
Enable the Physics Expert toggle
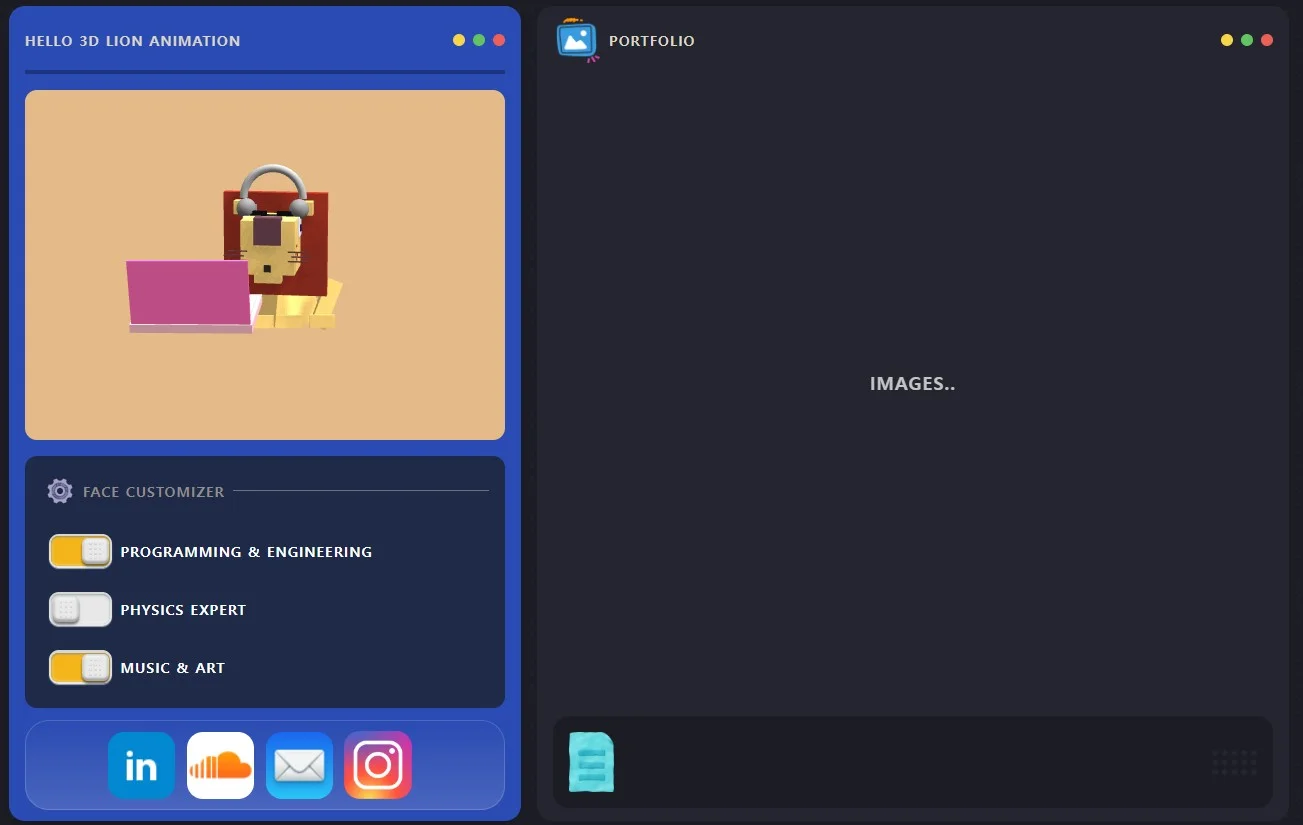pyautogui.click(x=80, y=609)
